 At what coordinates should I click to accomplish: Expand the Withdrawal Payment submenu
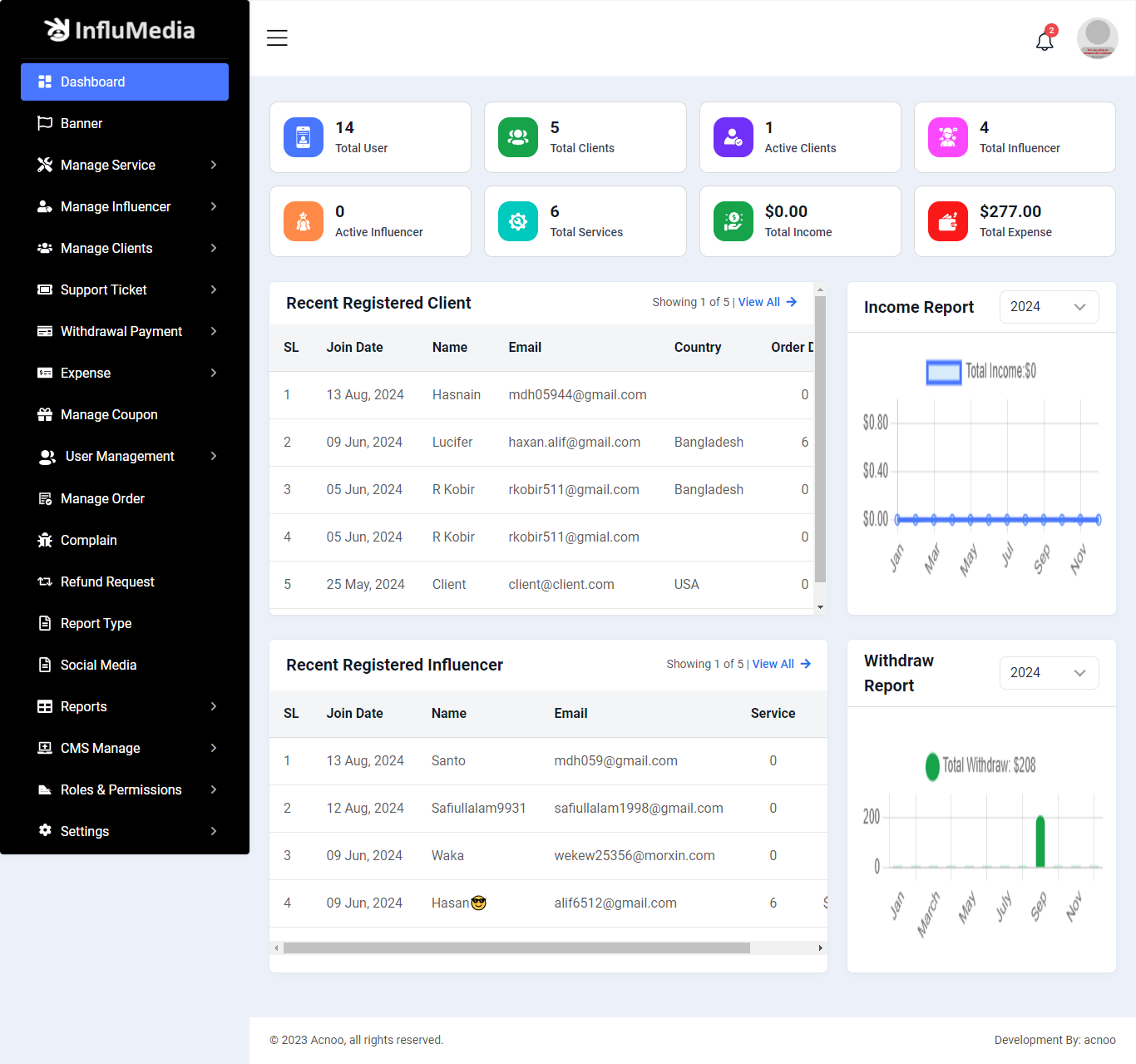125,331
